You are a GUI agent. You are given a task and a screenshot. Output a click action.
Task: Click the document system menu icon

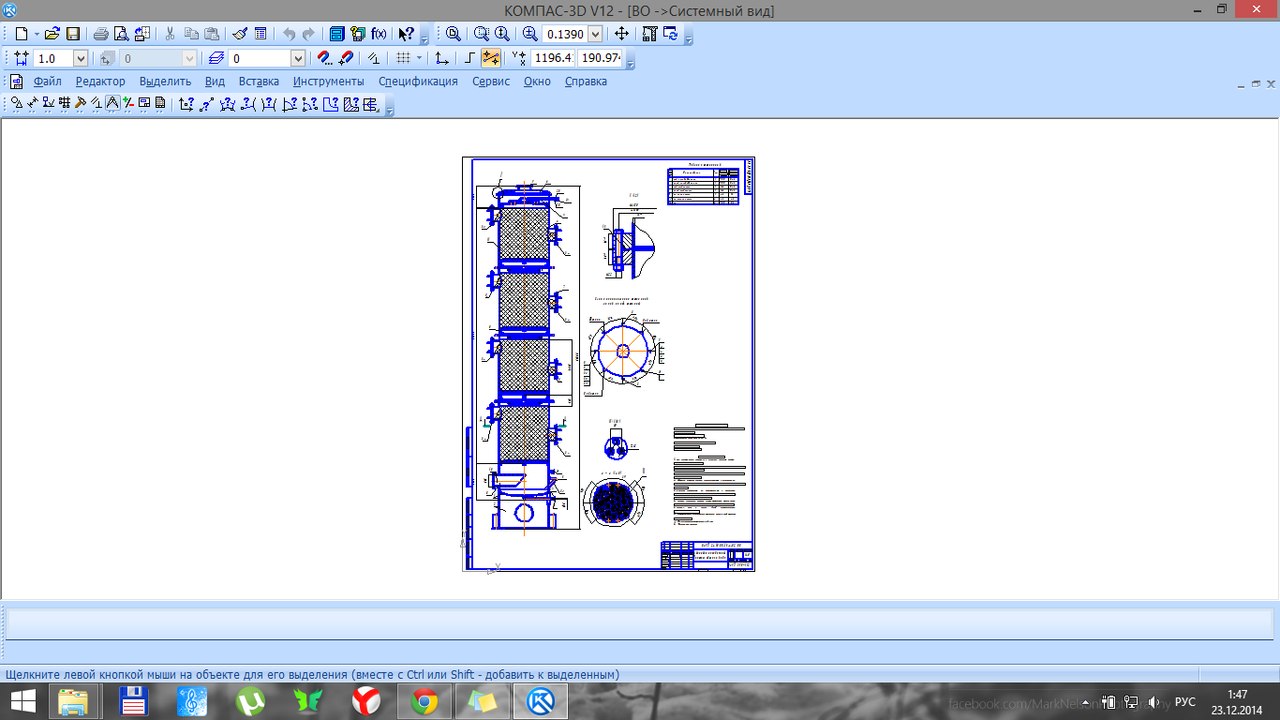(x=16, y=81)
